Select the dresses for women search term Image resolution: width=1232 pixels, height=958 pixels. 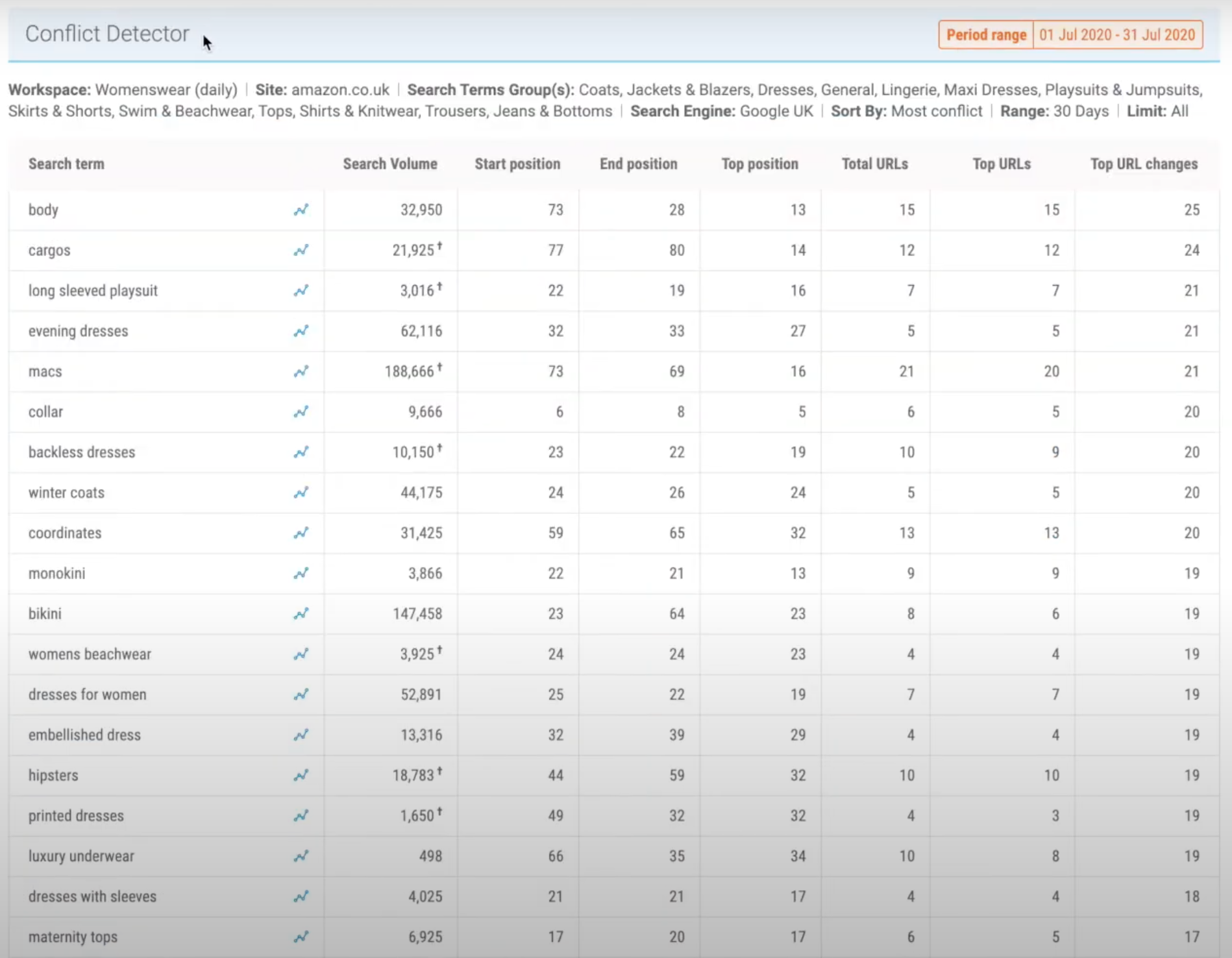pos(87,694)
